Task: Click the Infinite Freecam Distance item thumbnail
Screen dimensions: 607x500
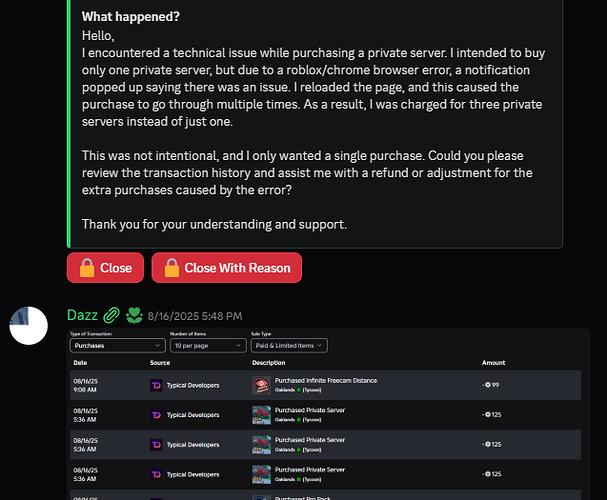Action: tap(260, 385)
